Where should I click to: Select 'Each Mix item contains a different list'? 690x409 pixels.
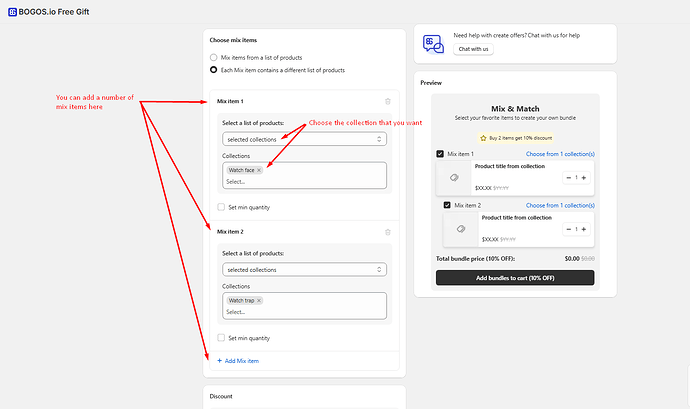(214, 70)
